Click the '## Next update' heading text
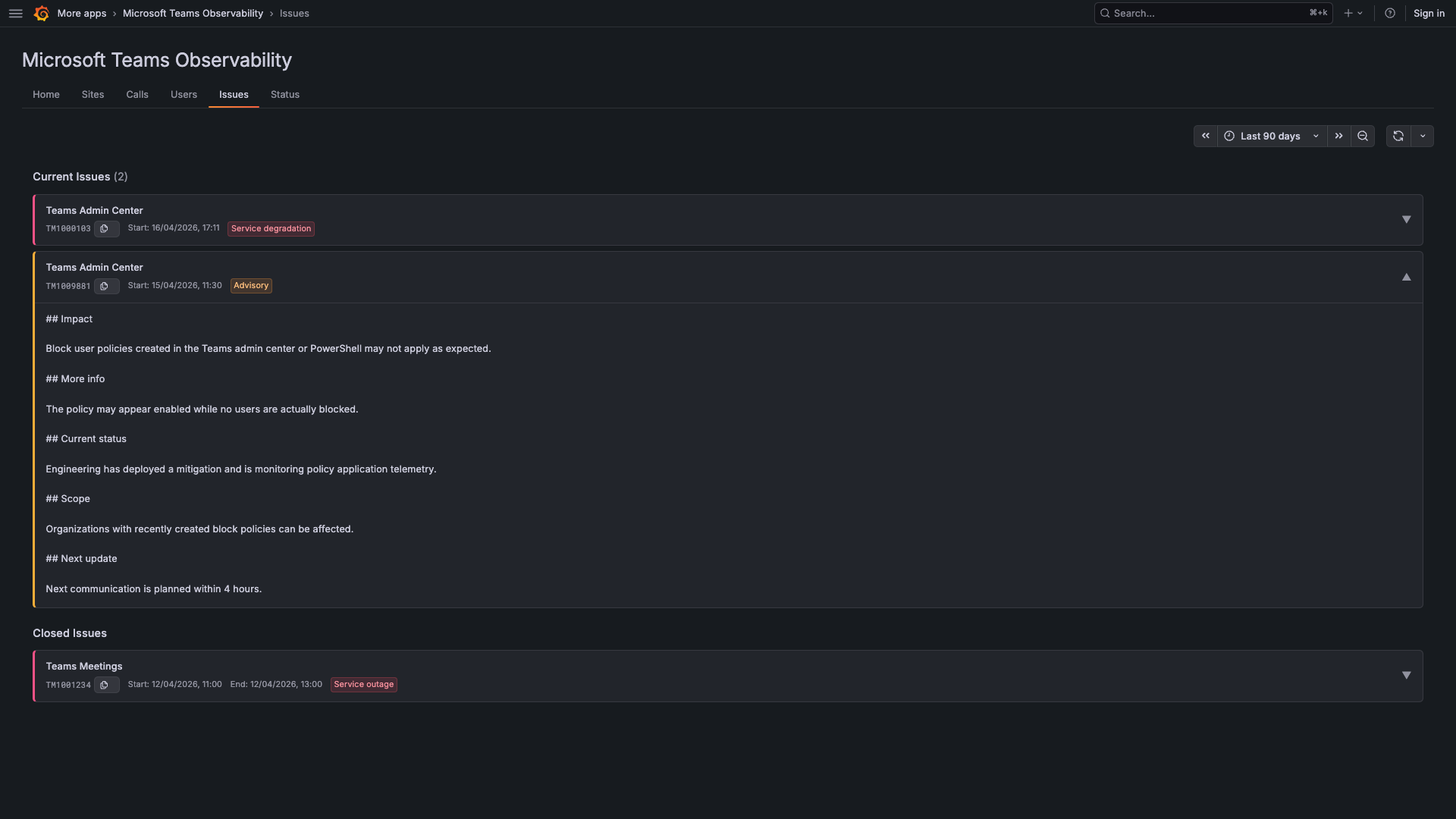This screenshot has width=1456, height=819. (81, 559)
